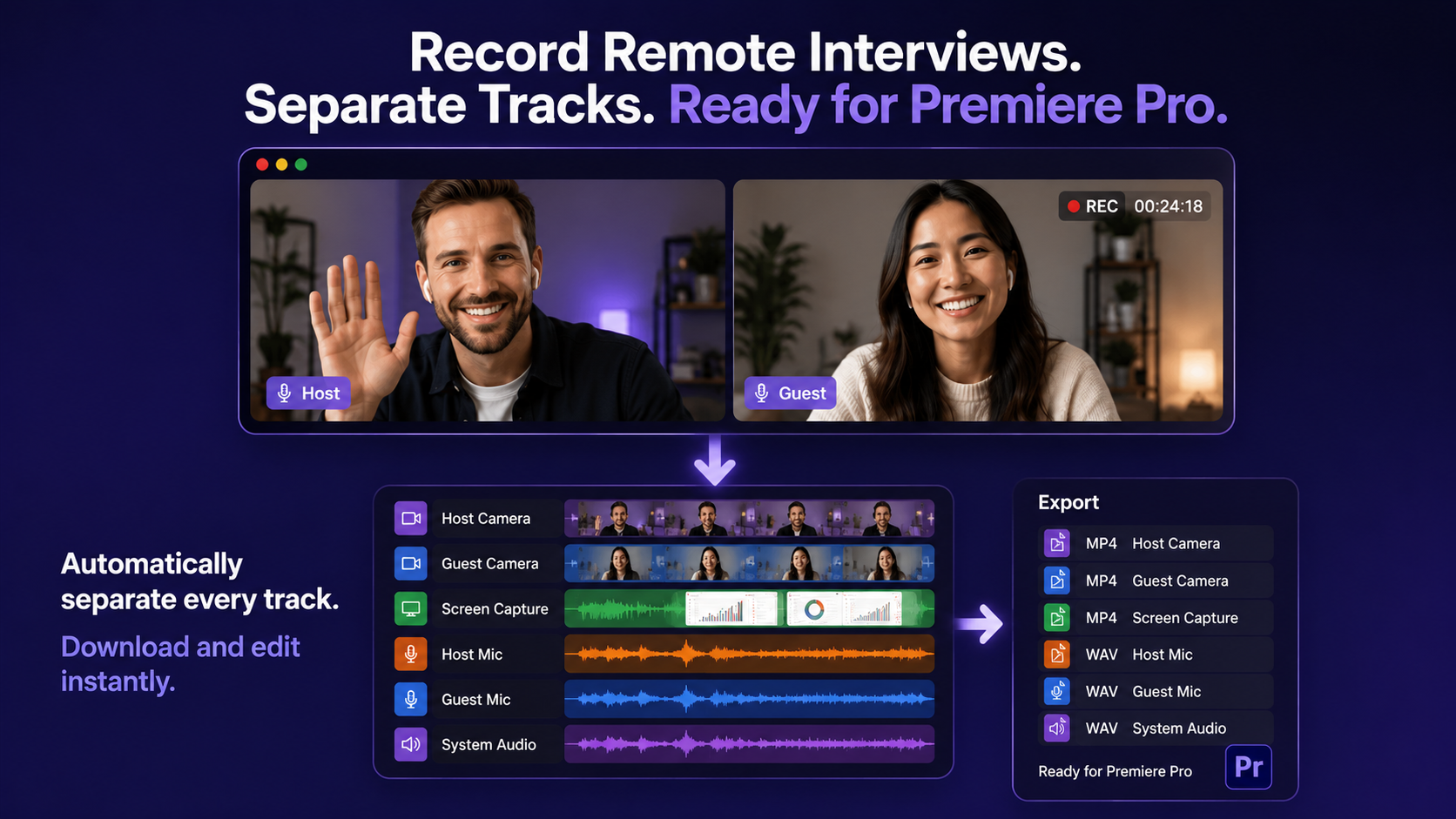The width and height of the screenshot is (1456, 819).
Task: Click the 'Guest Mic' track label
Action: [475, 699]
